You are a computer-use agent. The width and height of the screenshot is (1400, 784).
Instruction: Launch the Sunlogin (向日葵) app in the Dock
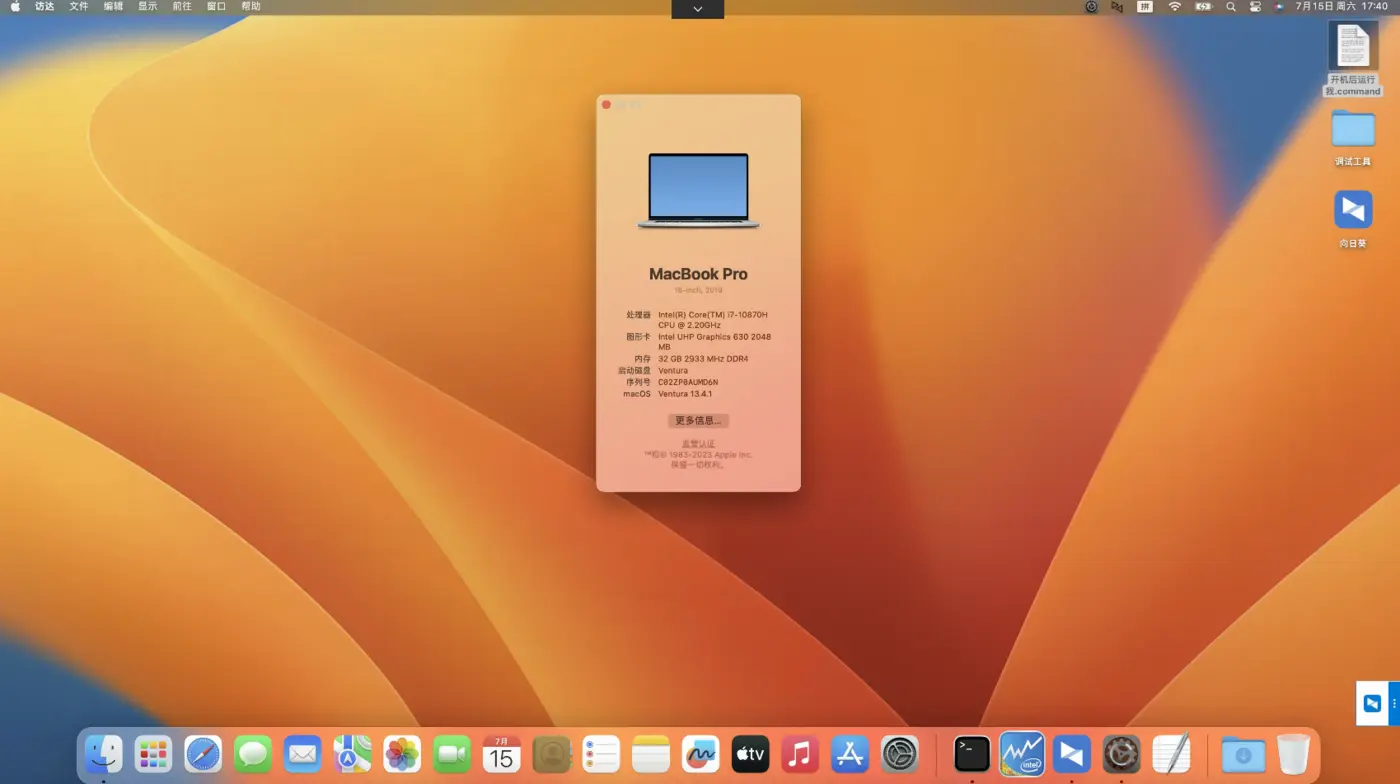tap(1071, 753)
